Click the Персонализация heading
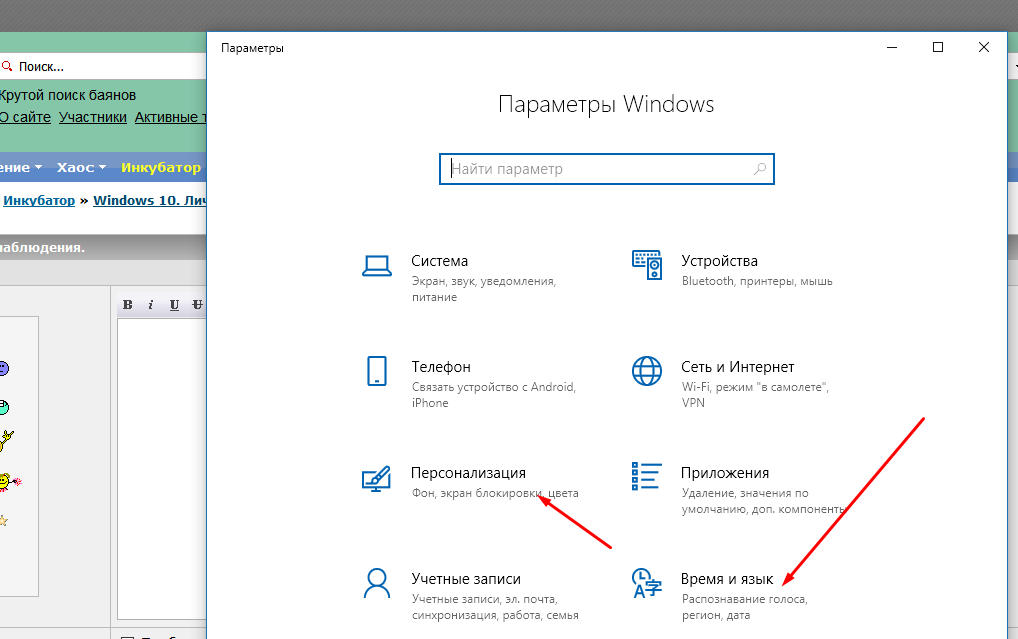The width and height of the screenshot is (1018, 639). tap(468, 473)
